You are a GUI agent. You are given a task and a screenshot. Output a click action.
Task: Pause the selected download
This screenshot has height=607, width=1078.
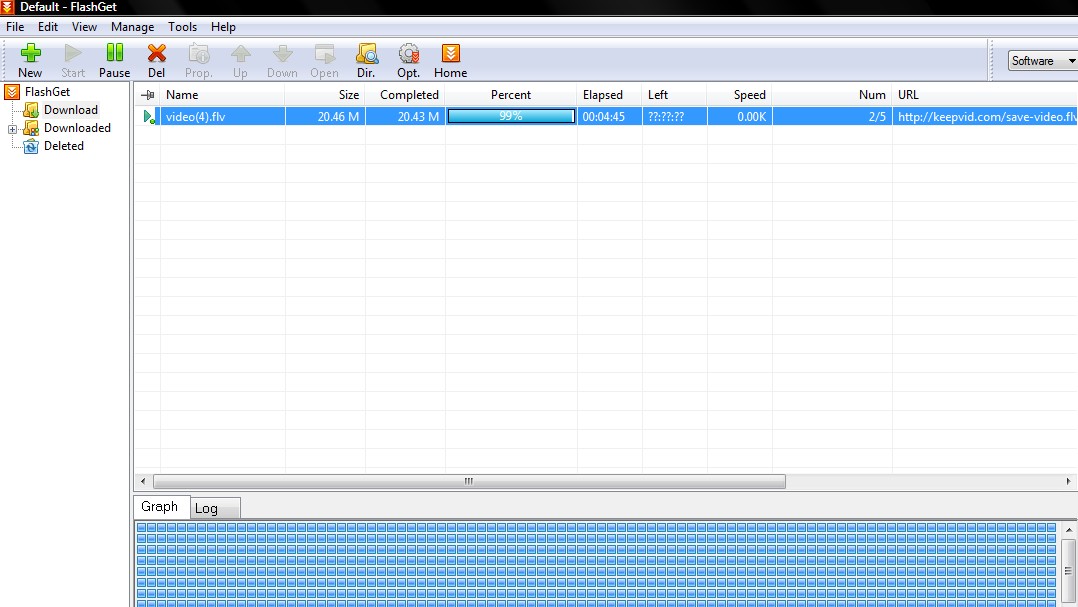tap(114, 60)
